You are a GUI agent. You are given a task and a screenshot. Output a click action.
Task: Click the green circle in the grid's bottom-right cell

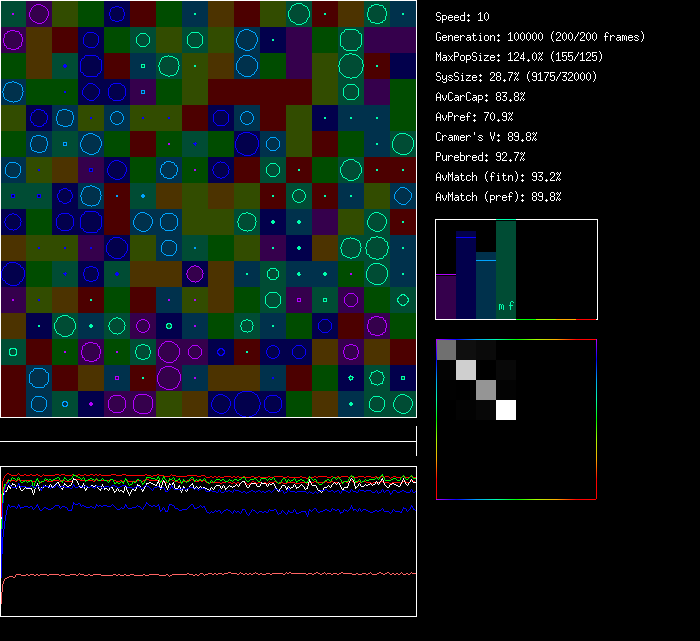pos(403,403)
